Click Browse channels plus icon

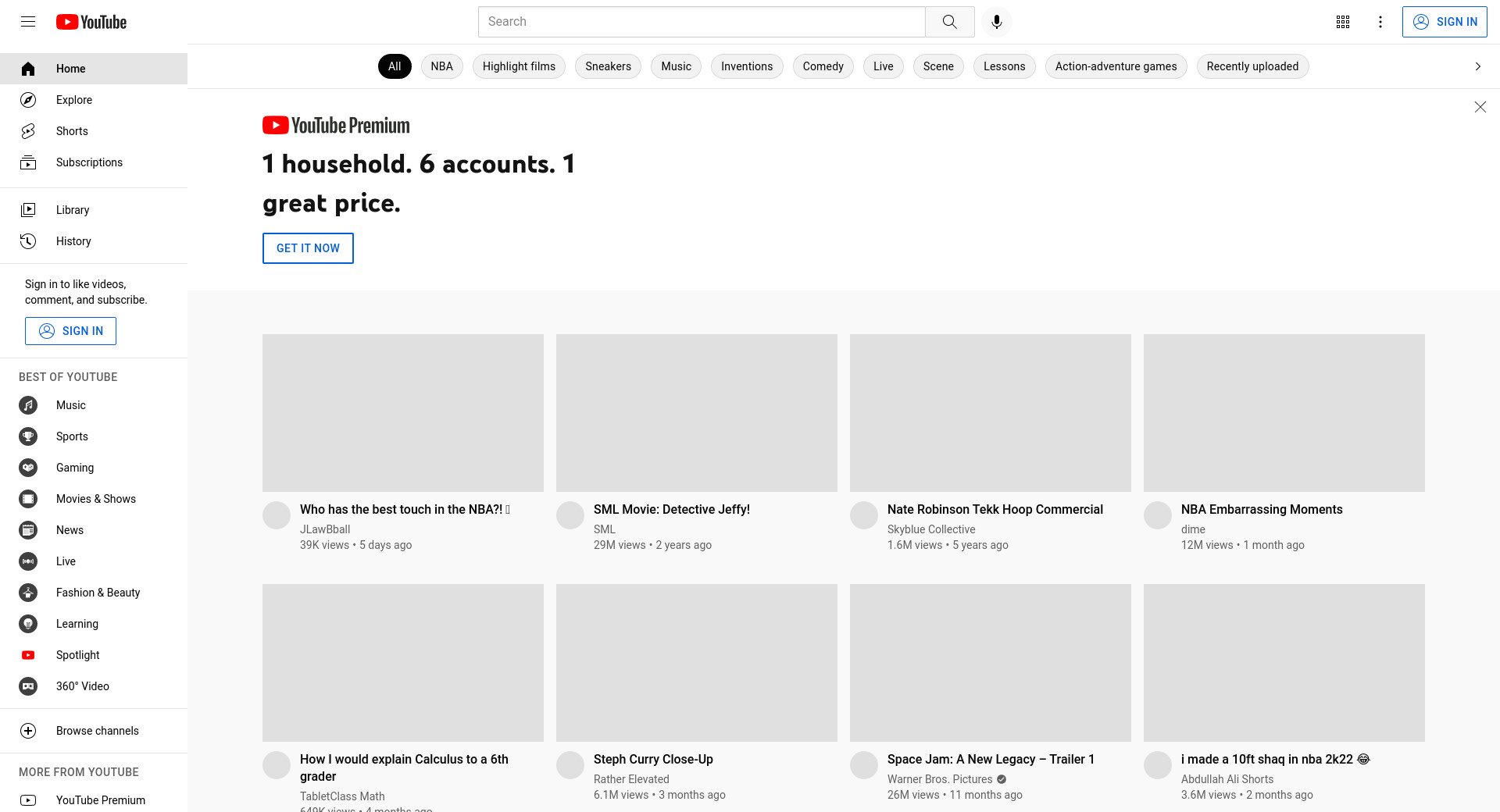tap(28, 731)
